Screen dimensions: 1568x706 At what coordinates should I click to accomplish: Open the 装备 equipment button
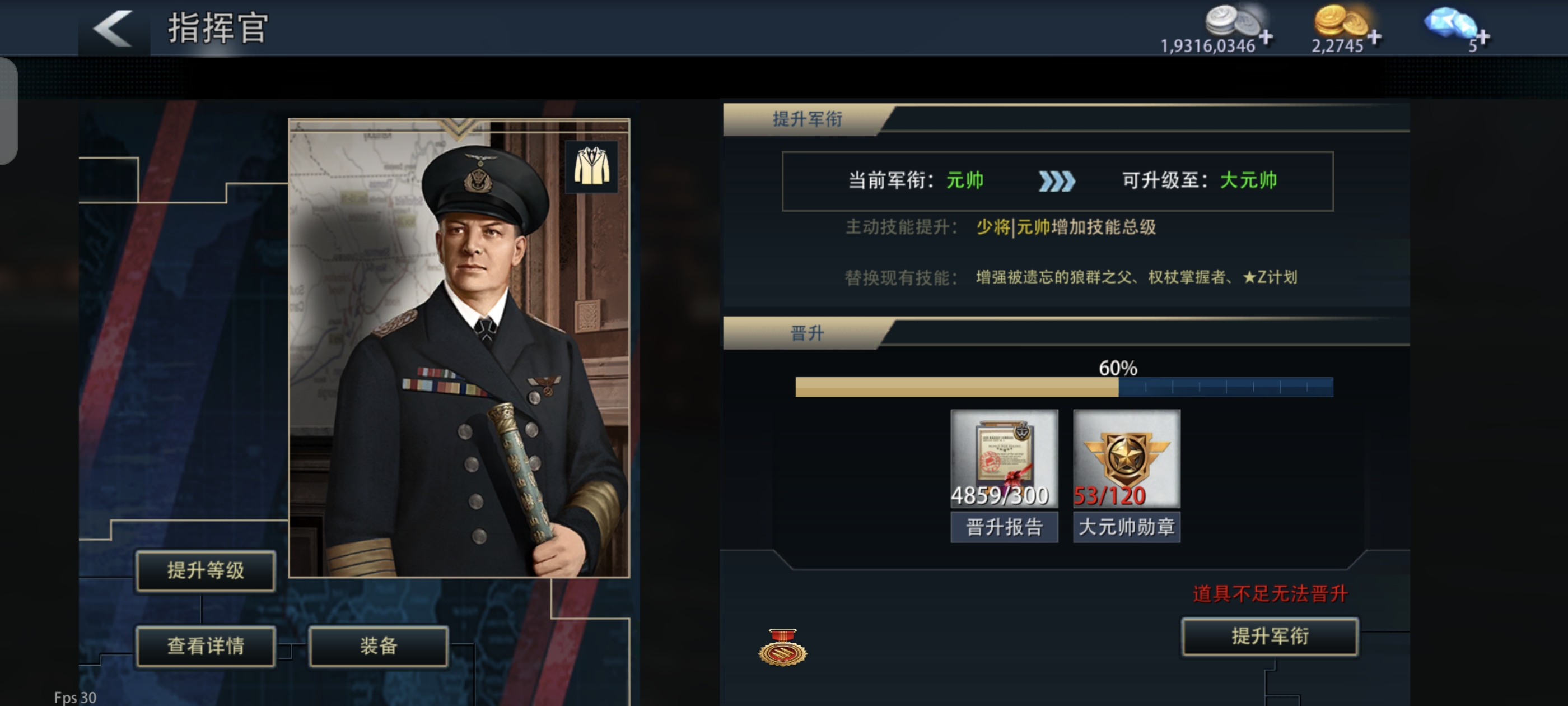pos(379,645)
